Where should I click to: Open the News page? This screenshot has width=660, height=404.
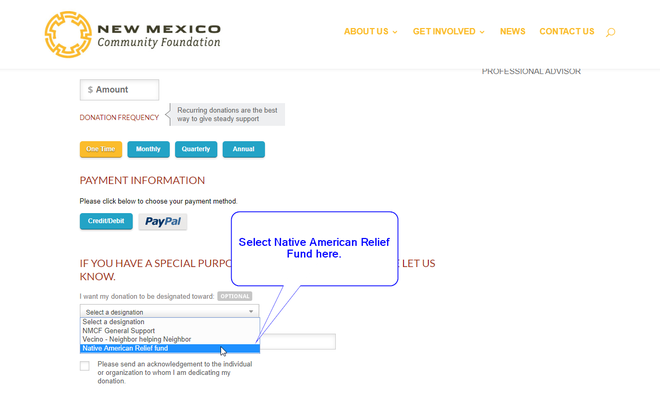[x=512, y=32]
